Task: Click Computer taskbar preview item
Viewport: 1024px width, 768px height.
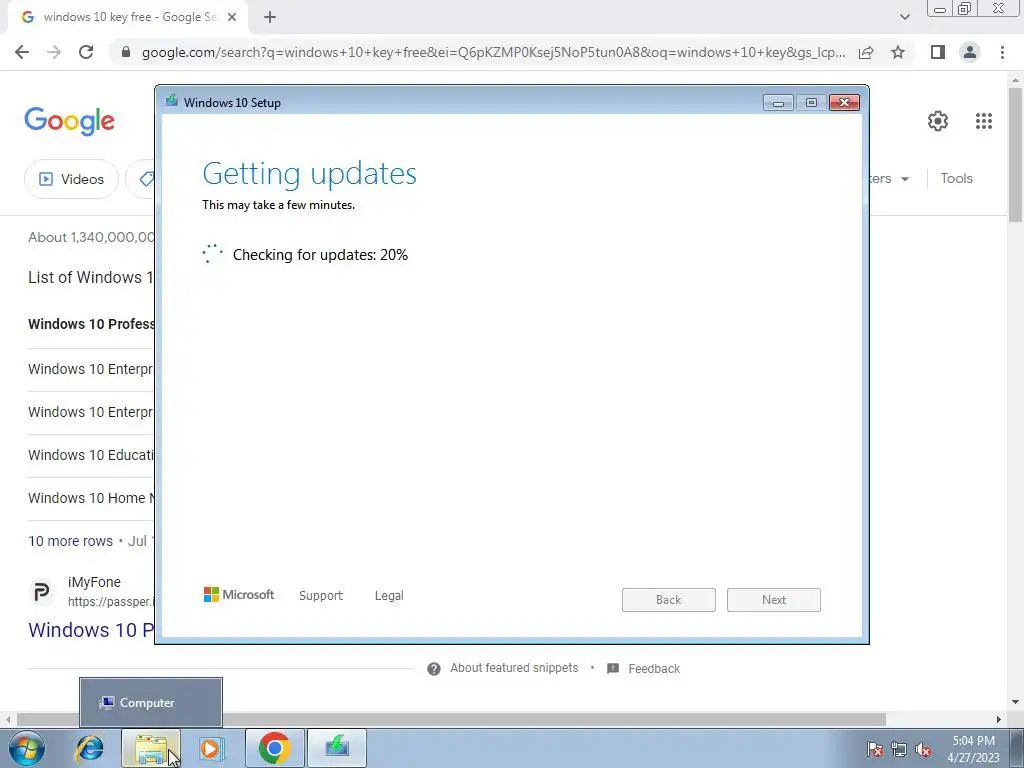Action: click(x=151, y=703)
